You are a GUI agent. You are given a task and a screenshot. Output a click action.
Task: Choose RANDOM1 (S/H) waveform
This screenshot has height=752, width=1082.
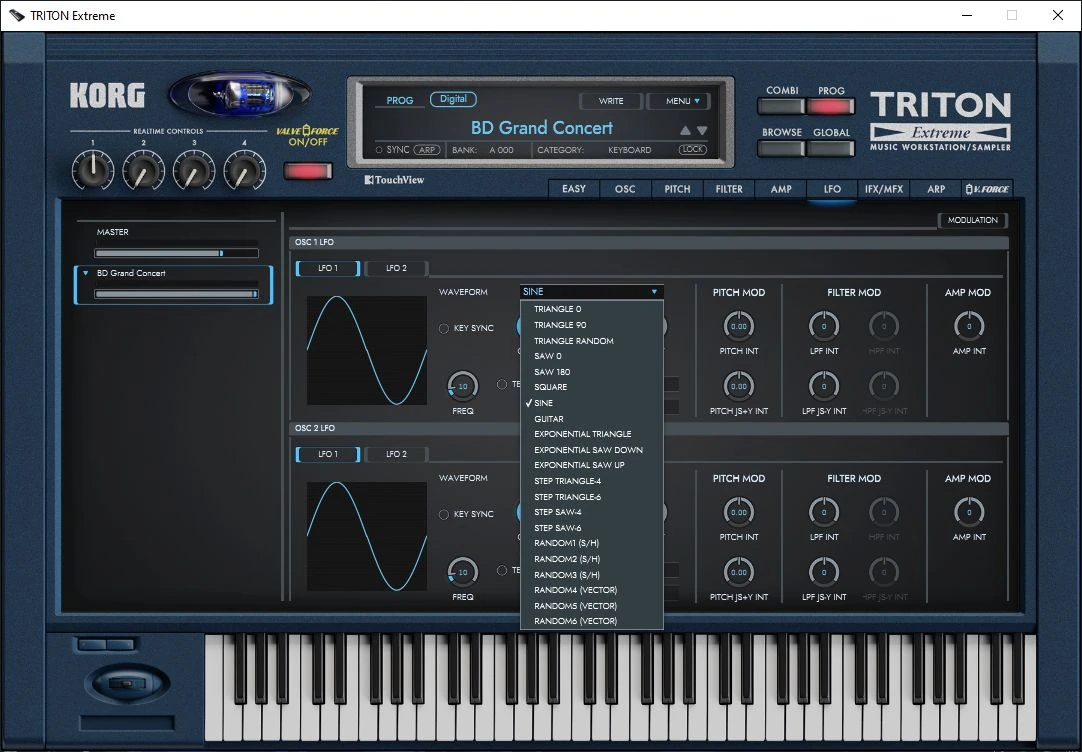pyautogui.click(x=591, y=543)
